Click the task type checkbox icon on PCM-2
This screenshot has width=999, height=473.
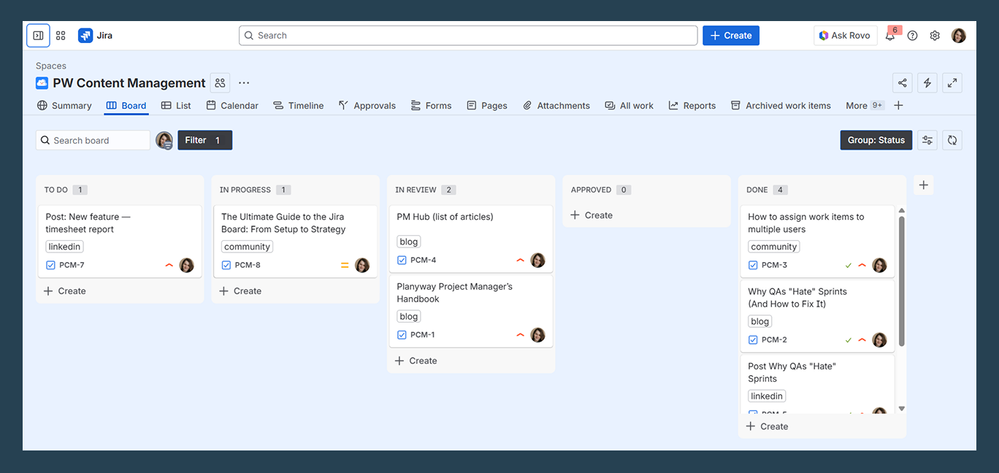point(753,340)
